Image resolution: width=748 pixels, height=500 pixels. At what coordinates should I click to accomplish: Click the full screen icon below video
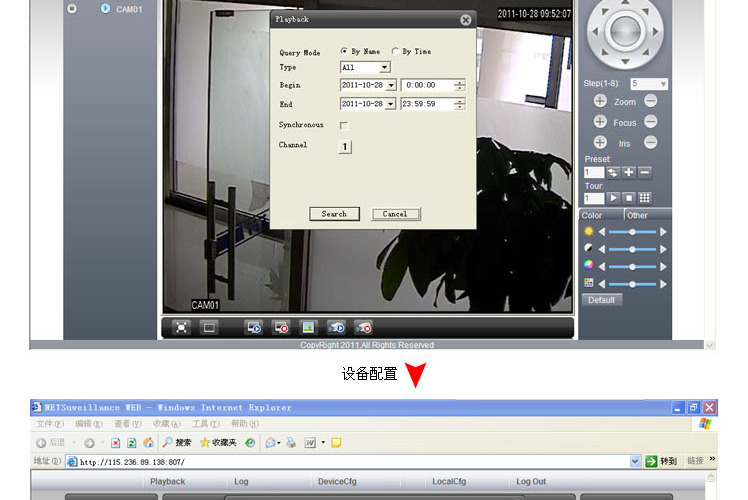pos(181,327)
